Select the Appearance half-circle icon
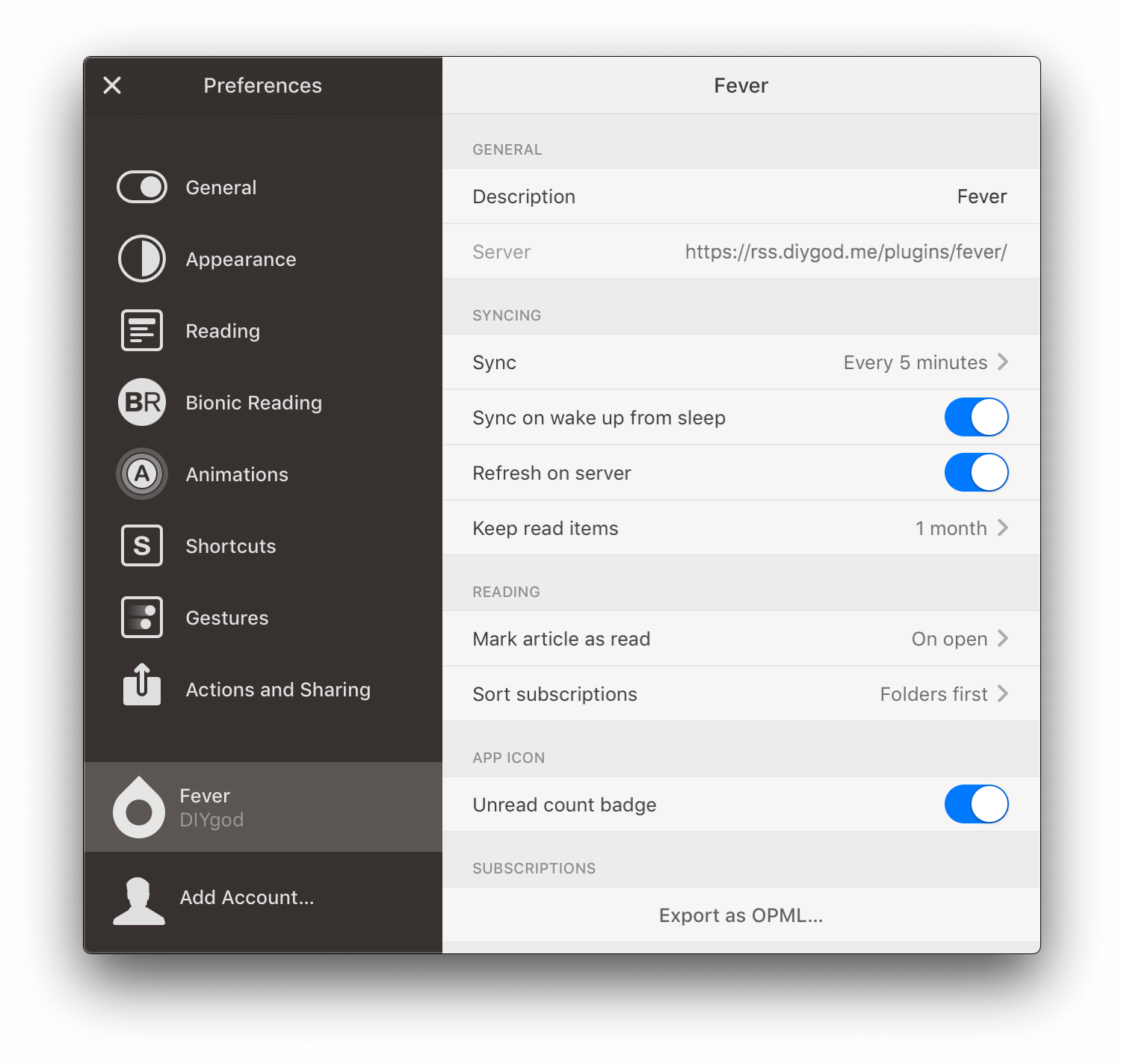Viewport: 1124px width, 1064px height. (142, 259)
